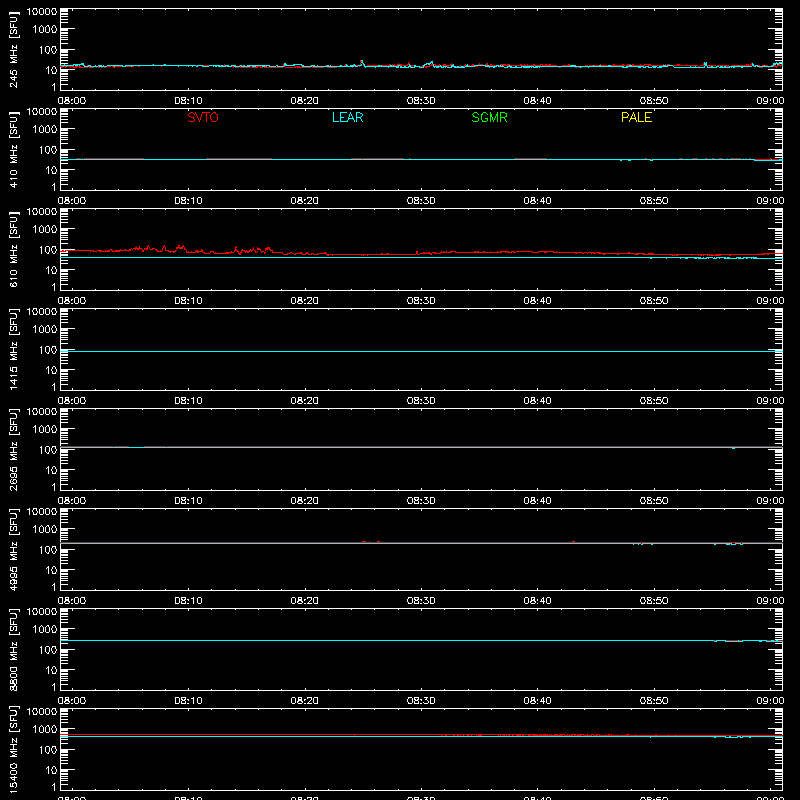
Task: Click the 08:30 time label below the 245 MHz plot
Action: coord(421,101)
